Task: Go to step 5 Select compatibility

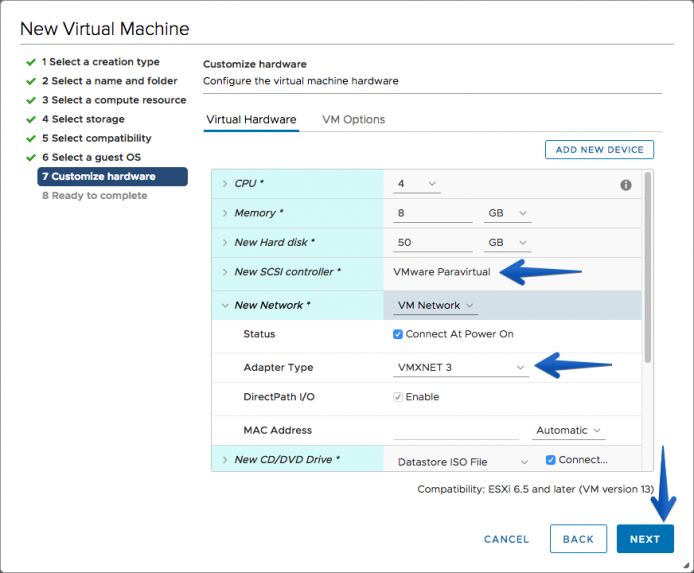Action: [96, 138]
